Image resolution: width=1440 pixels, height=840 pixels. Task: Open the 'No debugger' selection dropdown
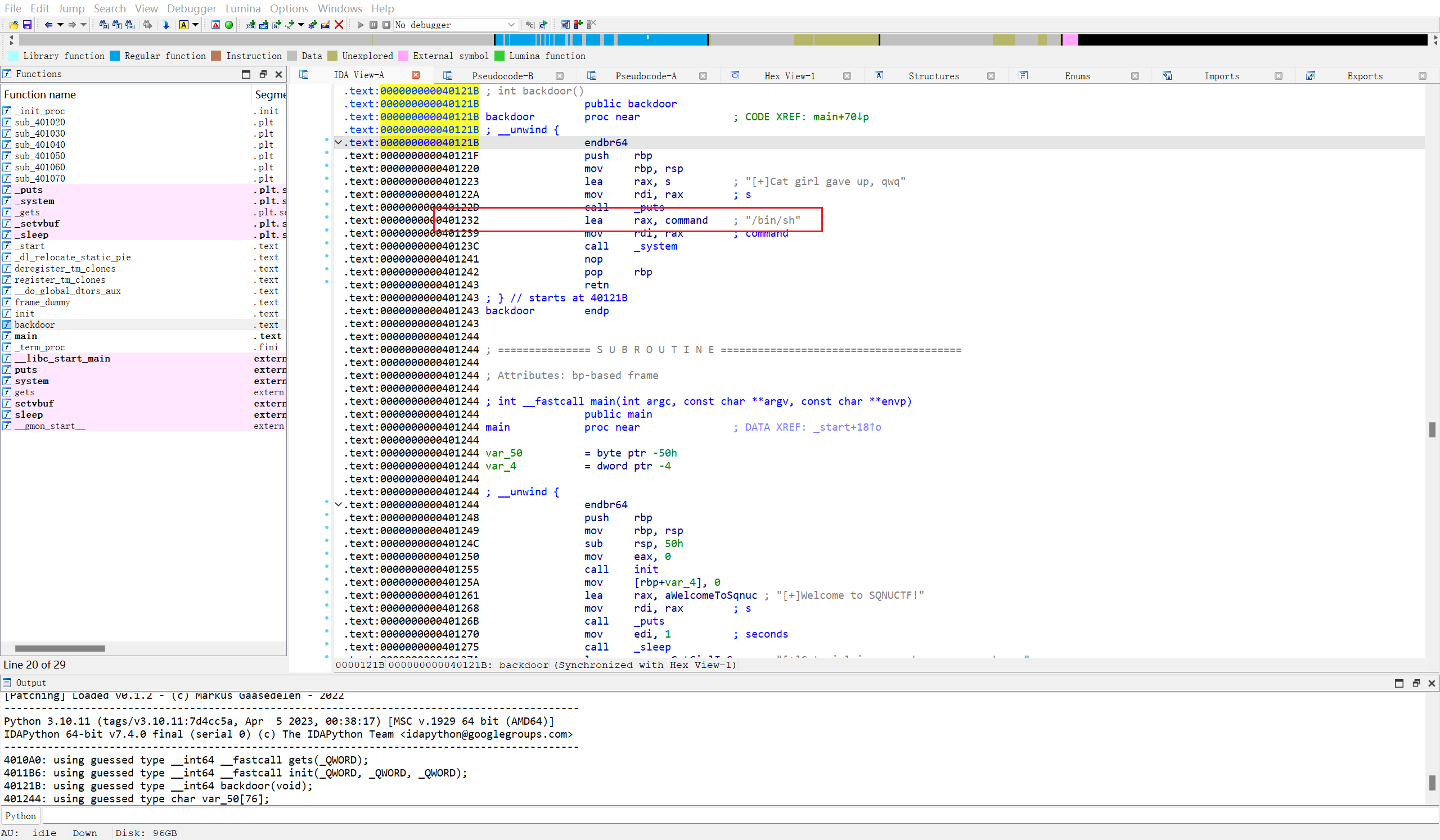455,25
